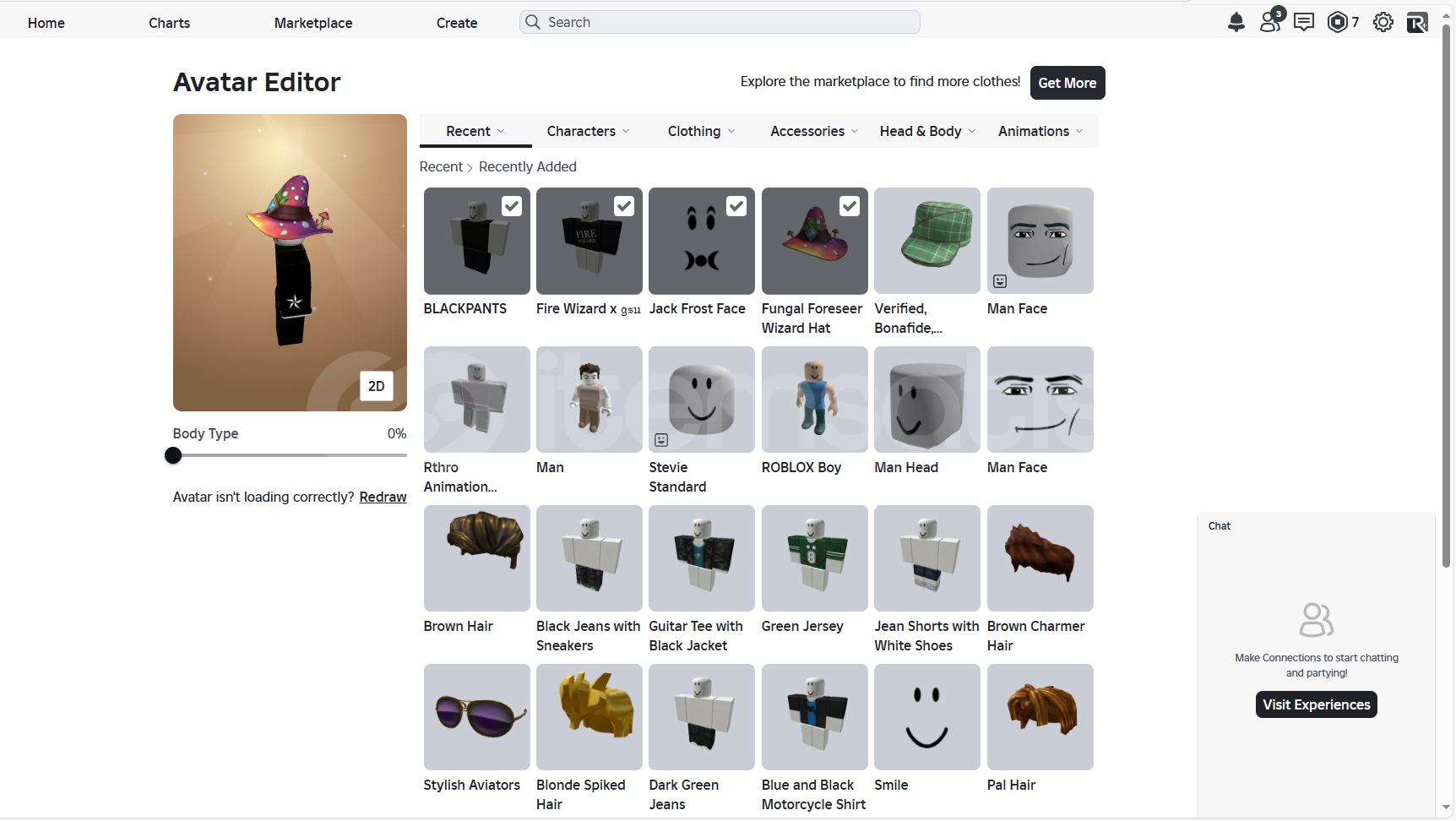
Task: Click the Visit Experiences button
Action: coord(1316,704)
